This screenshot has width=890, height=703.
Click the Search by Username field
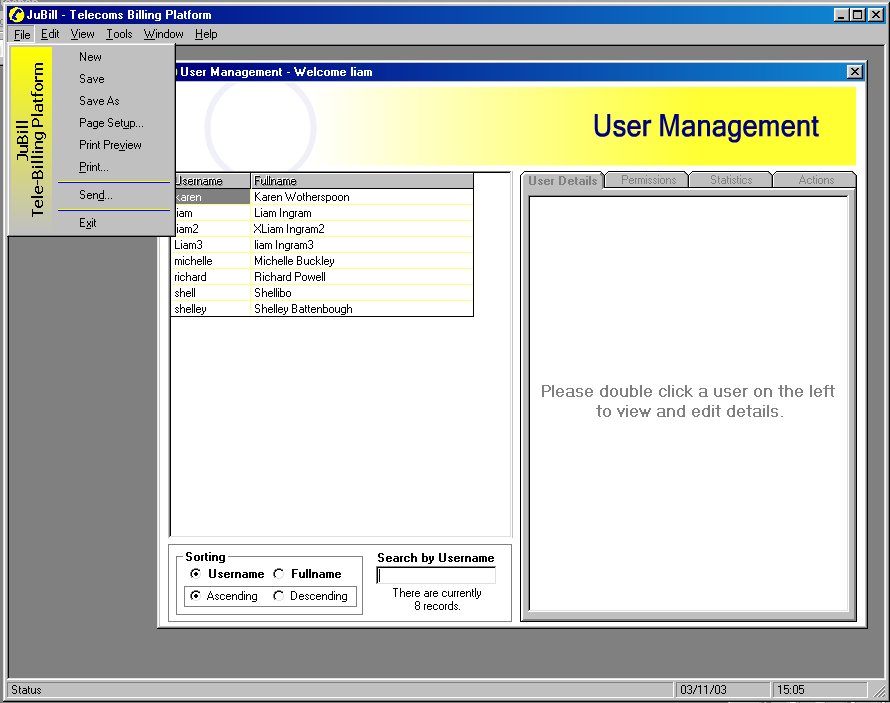[436, 575]
